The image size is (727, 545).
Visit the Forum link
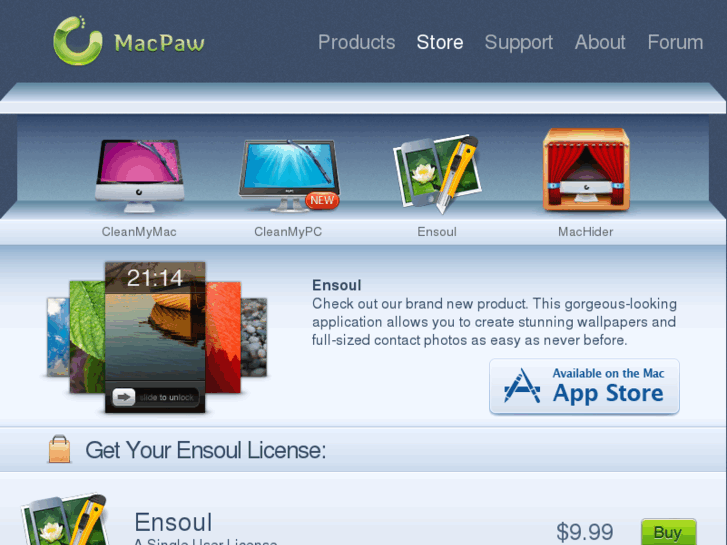click(675, 42)
